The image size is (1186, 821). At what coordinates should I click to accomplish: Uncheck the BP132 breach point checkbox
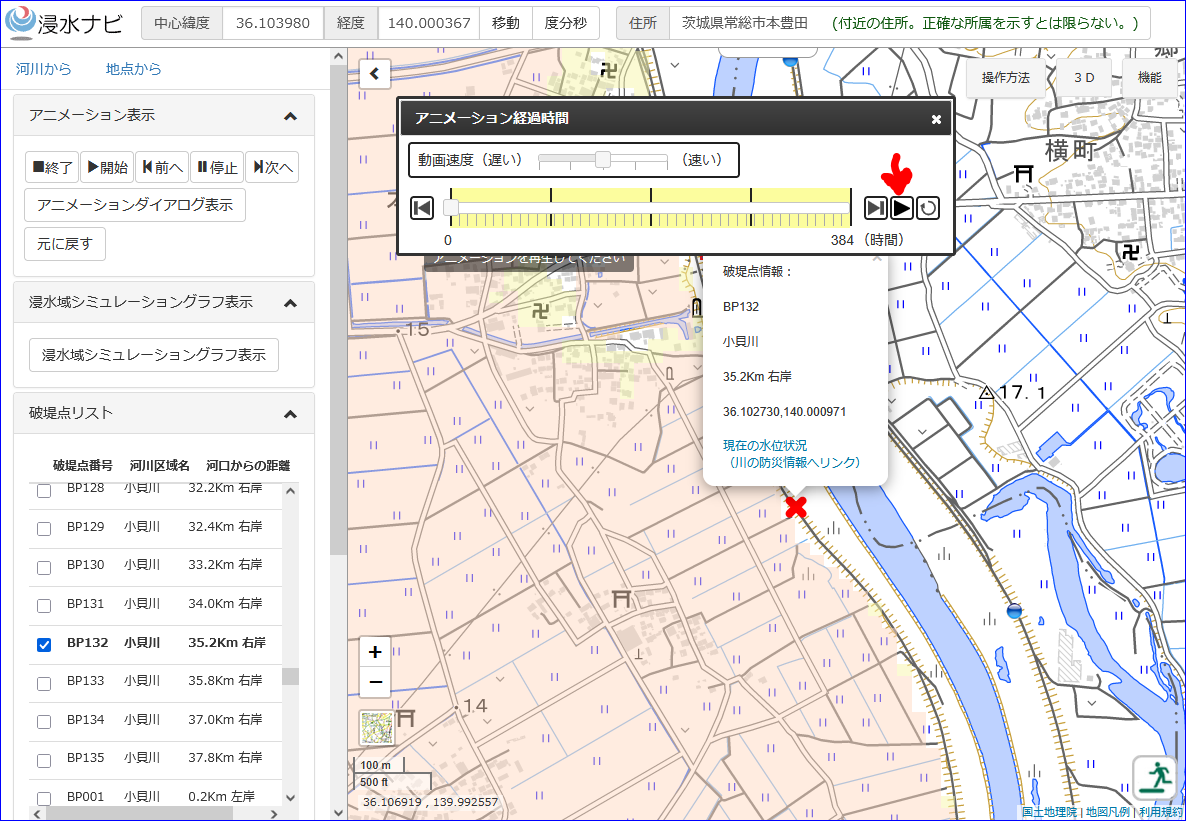44,645
